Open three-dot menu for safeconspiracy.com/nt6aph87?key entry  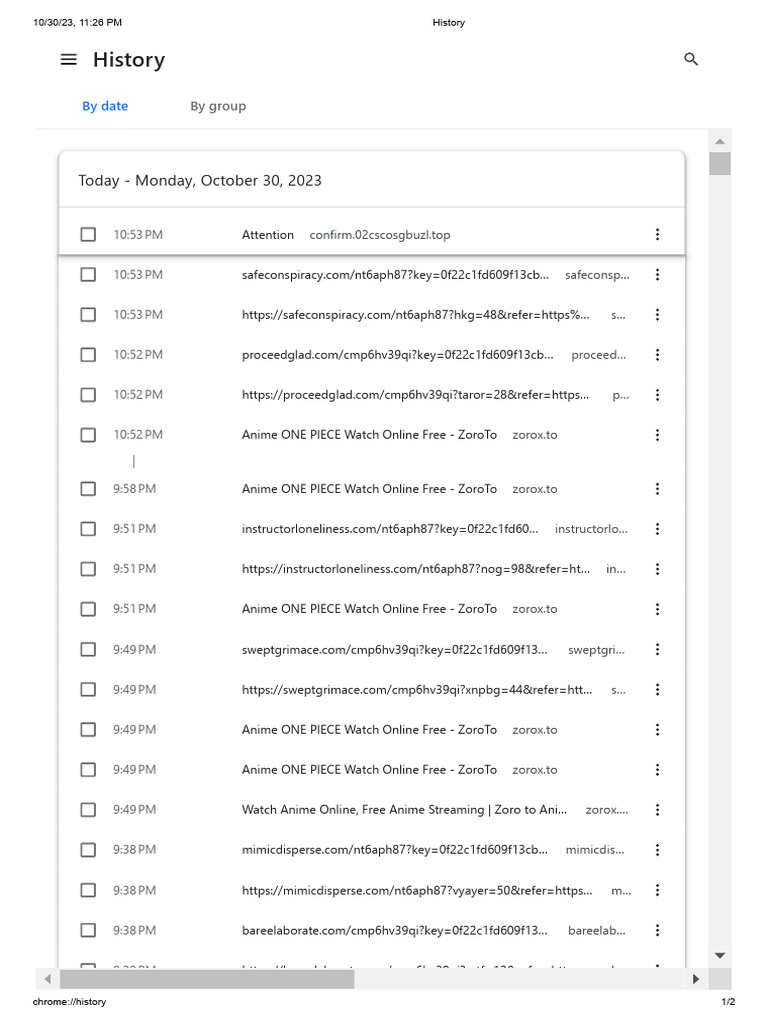(x=657, y=275)
